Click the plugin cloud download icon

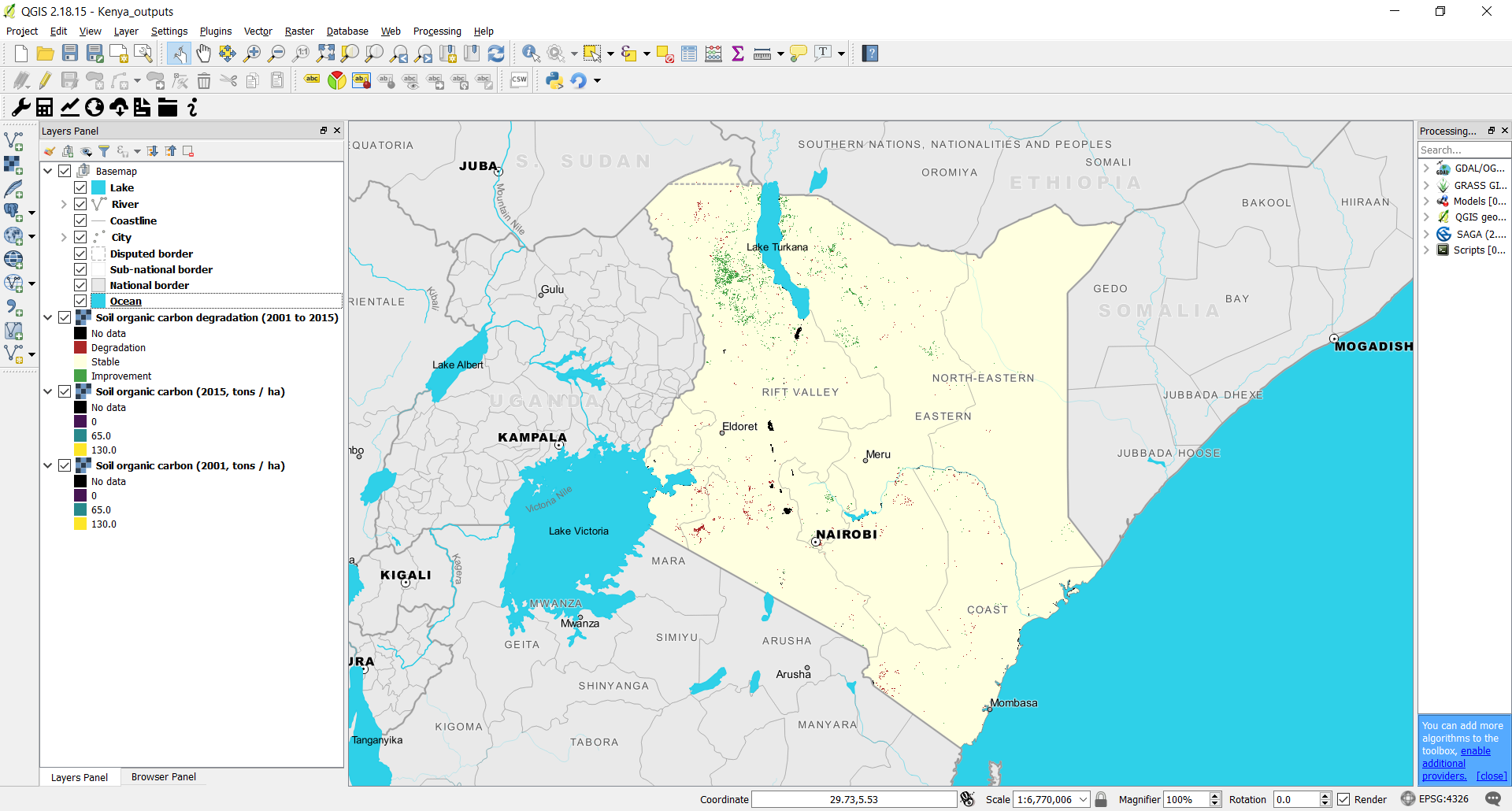(x=119, y=107)
